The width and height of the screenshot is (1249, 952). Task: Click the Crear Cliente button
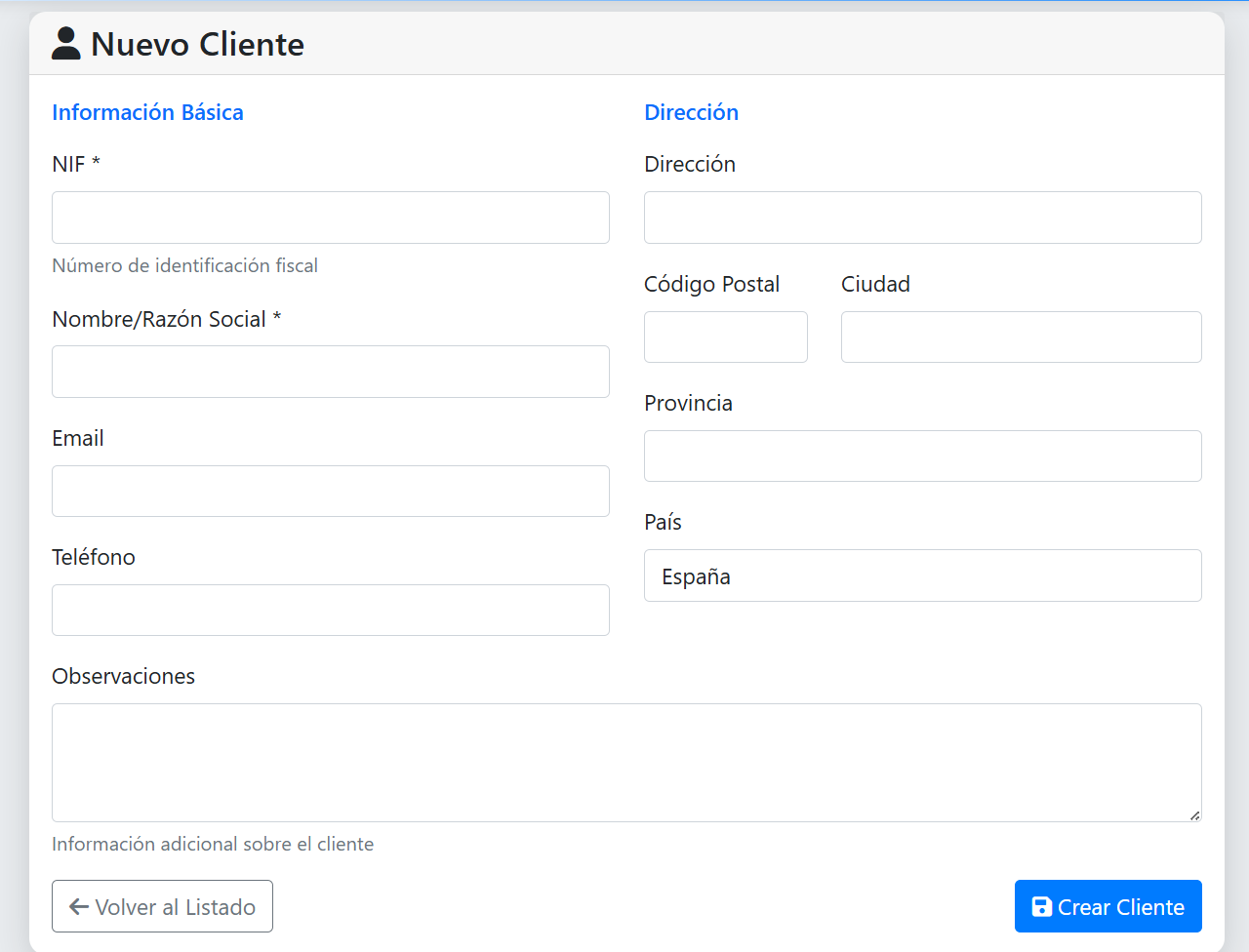pyautogui.click(x=1108, y=906)
